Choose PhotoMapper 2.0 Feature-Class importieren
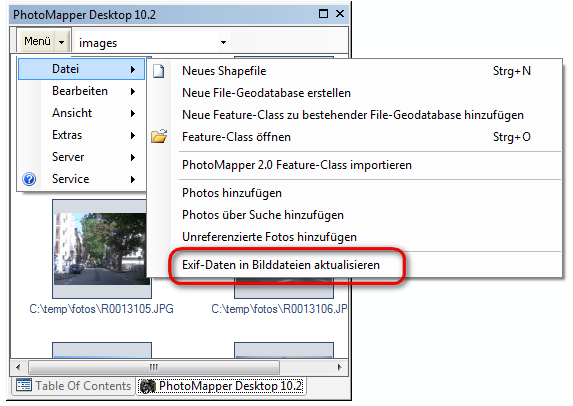This screenshot has height=406, width=573. (297, 165)
